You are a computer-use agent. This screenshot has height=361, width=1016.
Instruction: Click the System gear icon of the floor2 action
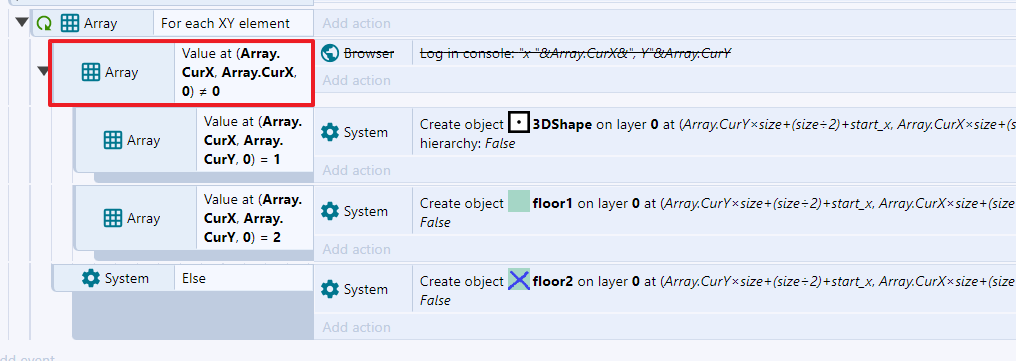point(330,289)
